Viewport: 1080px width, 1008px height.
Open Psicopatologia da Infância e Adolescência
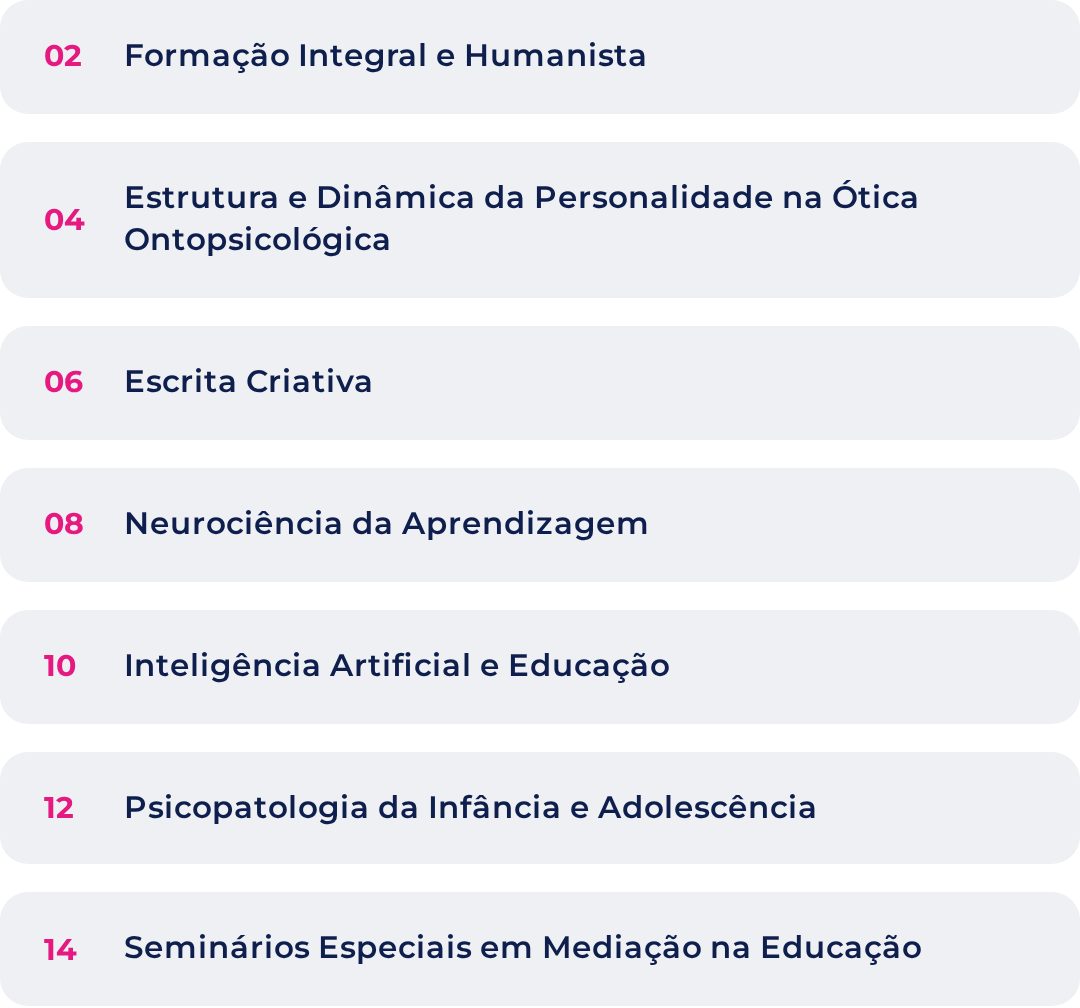click(540, 808)
